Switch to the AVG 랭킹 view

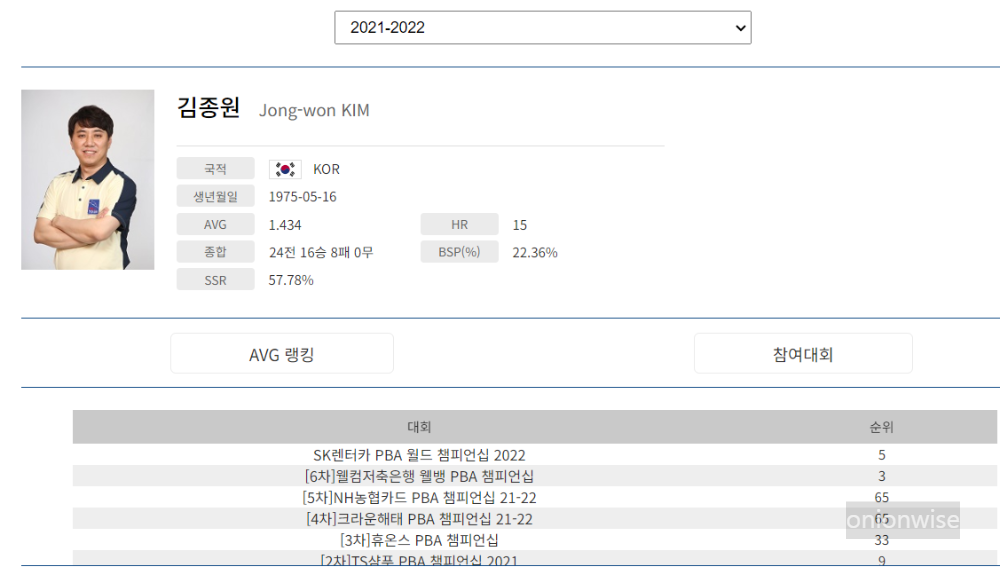click(282, 352)
